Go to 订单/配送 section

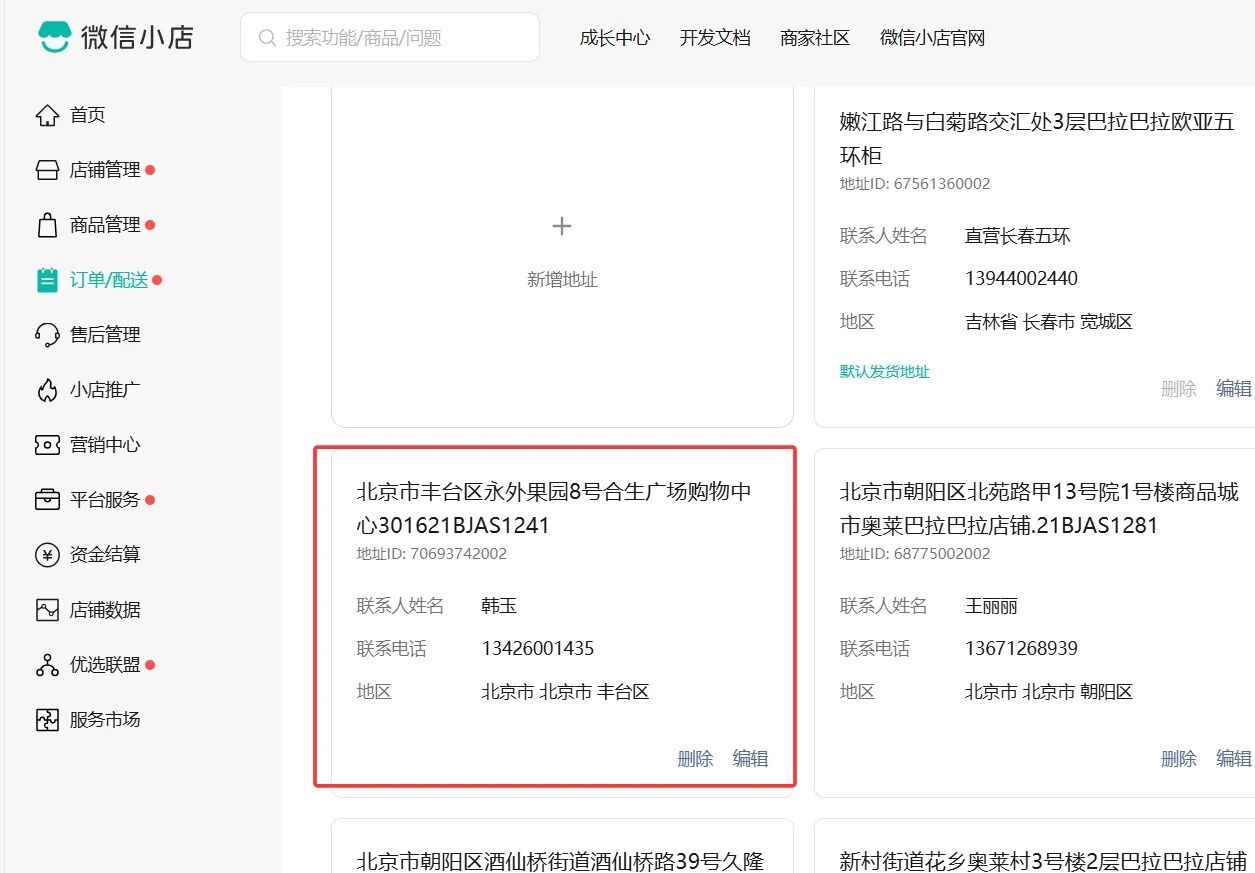[109, 280]
